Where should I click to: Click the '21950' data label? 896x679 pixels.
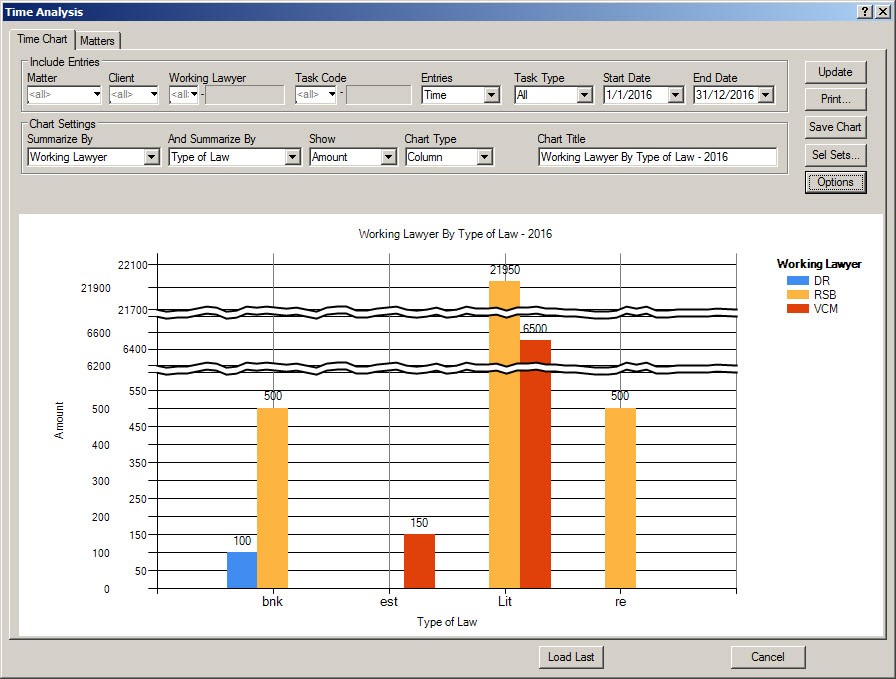pos(505,270)
